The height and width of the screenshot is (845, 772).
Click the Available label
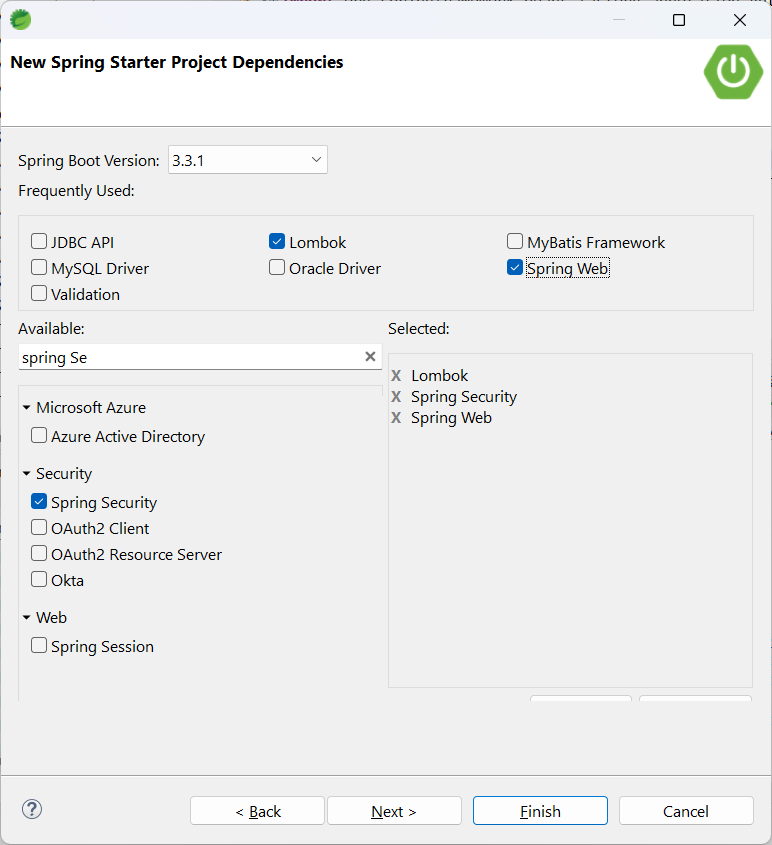[51, 329]
